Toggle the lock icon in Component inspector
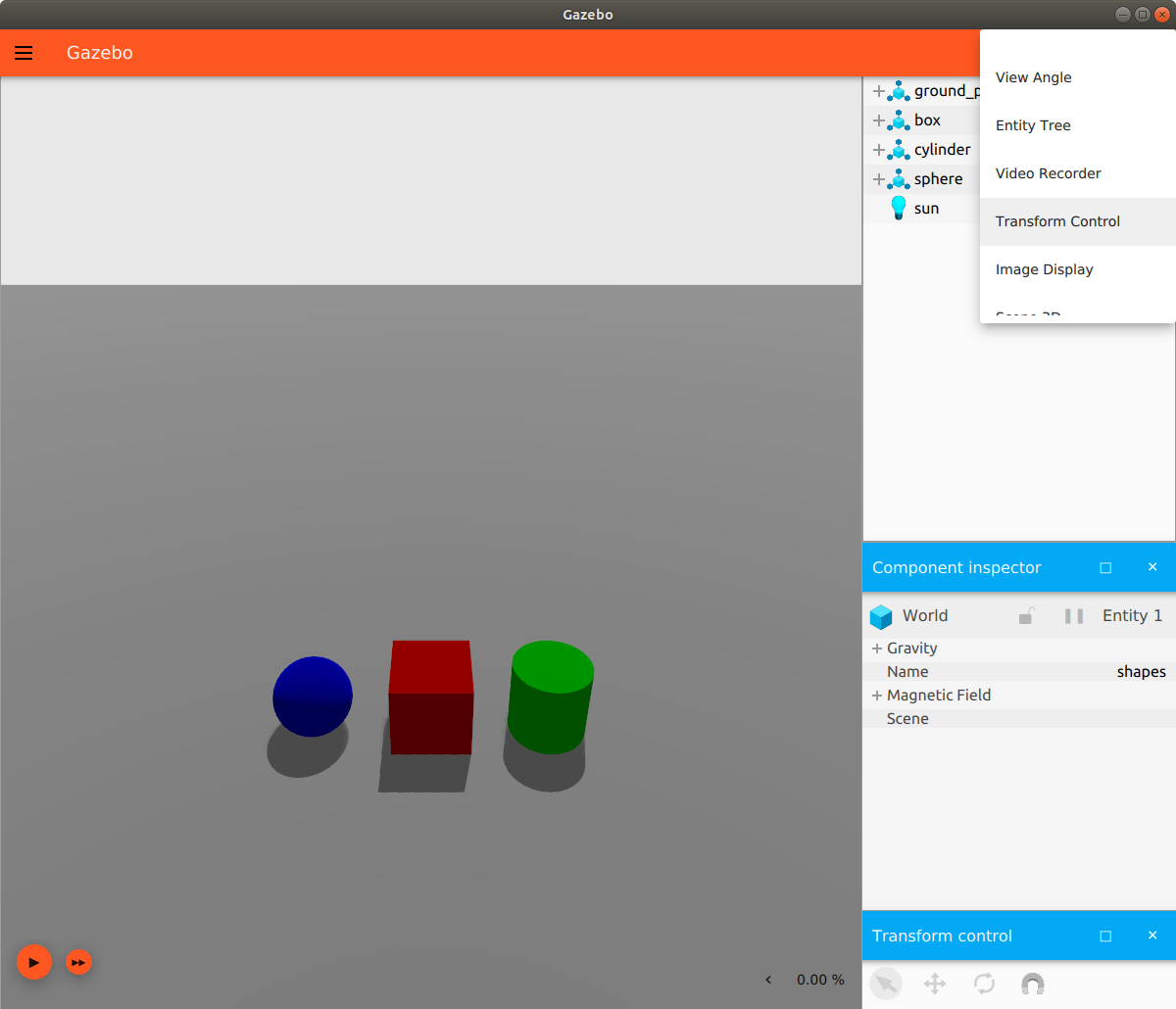This screenshot has width=1176, height=1009. pos(1026,616)
